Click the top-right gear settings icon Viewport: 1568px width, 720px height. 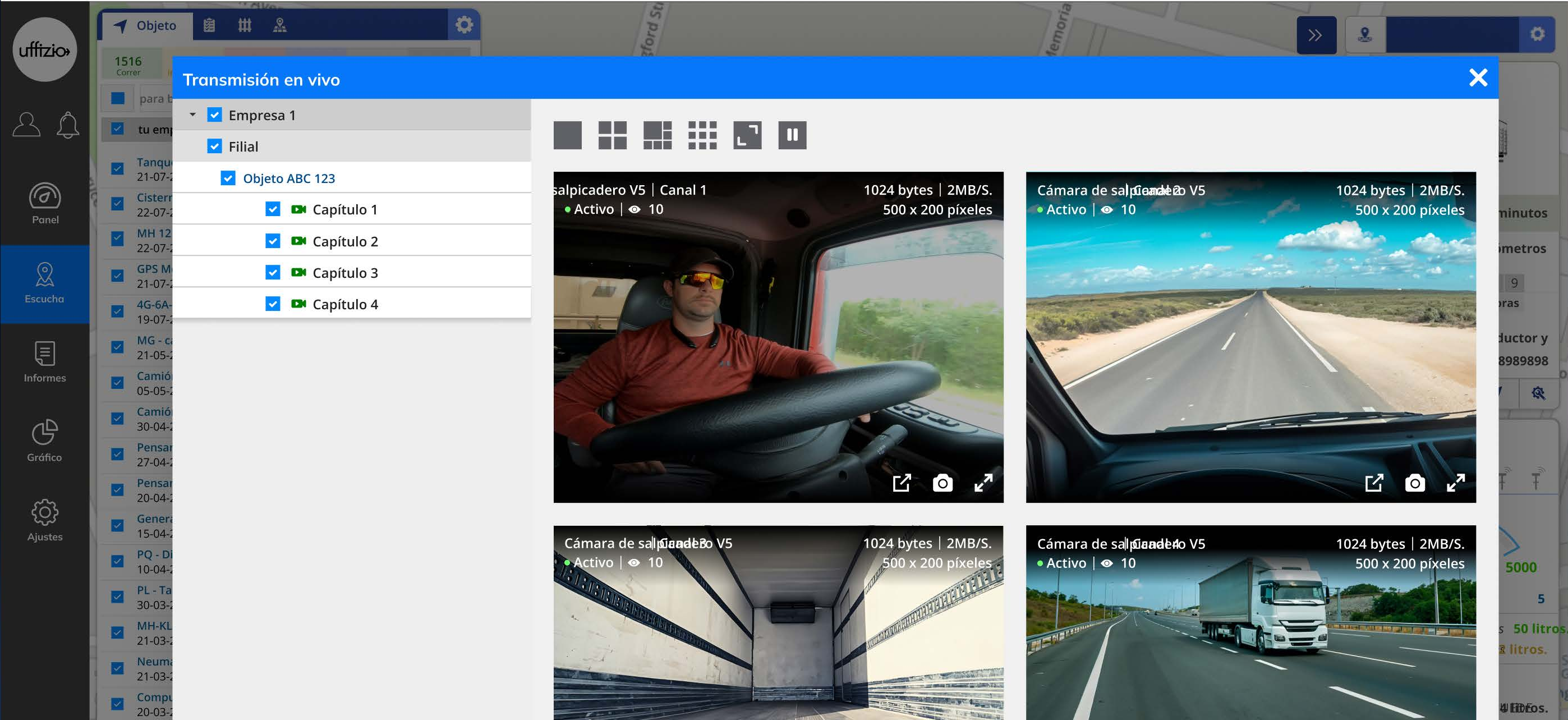[1537, 34]
